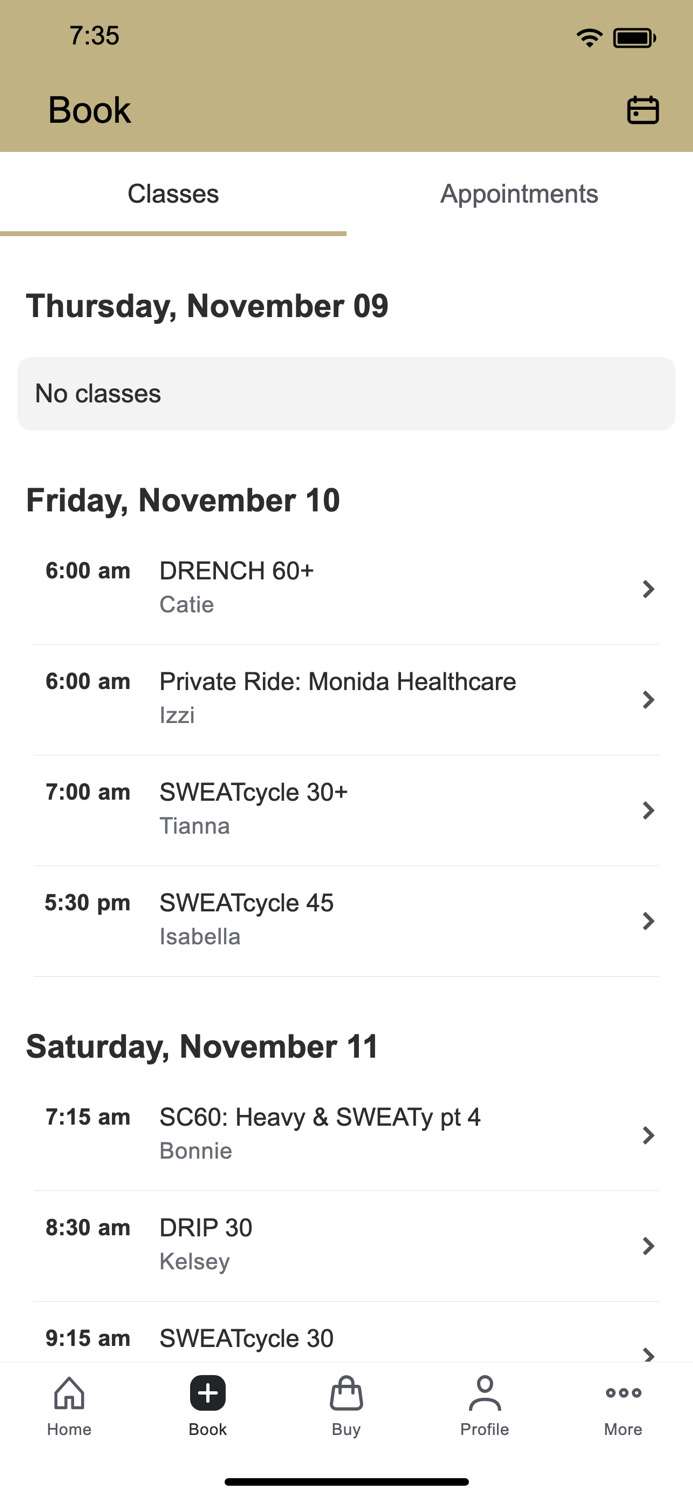693x1500 pixels.
Task: Tap the Wi-Fi status icon
Action: [589, 38]
